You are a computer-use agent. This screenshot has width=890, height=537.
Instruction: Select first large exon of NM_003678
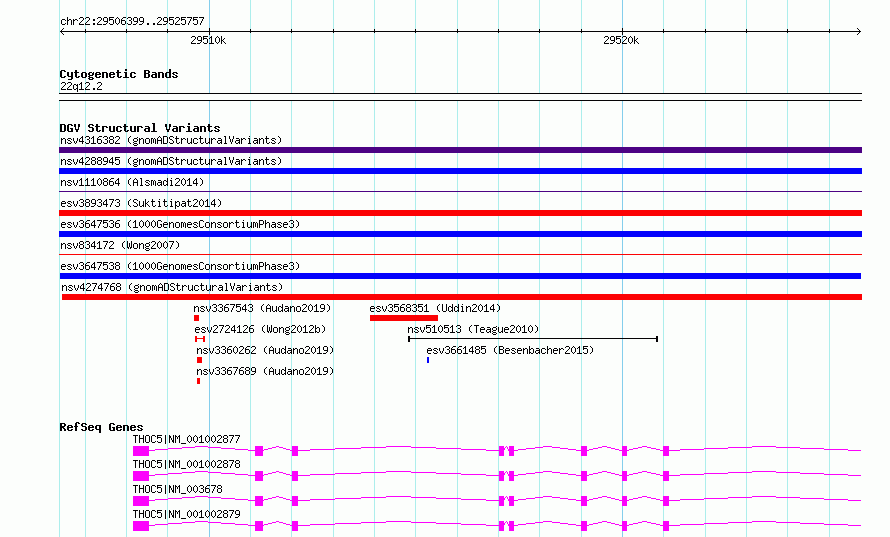pos(141,501)
